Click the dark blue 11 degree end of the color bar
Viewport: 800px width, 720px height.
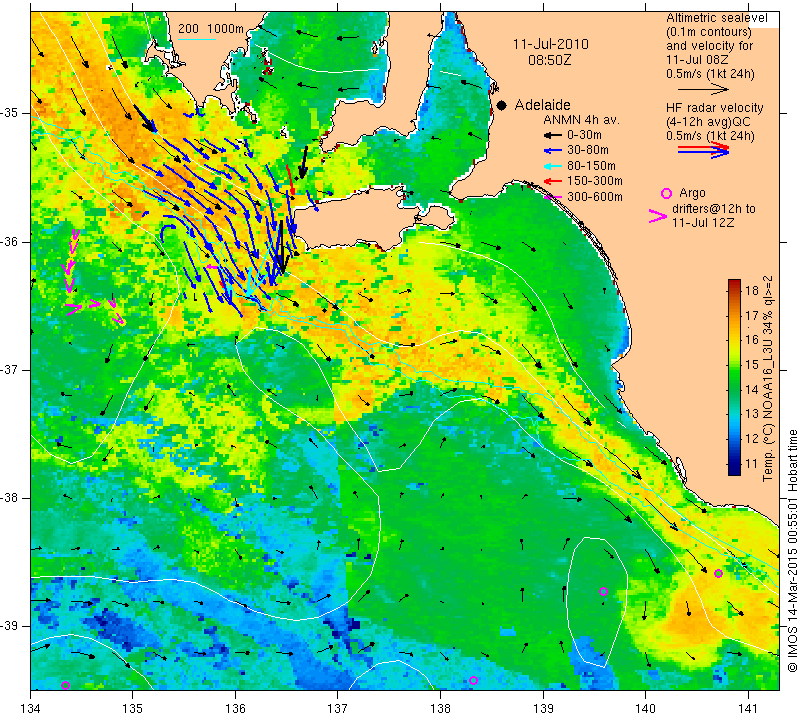pyautogui.click(x=734, y=470)
